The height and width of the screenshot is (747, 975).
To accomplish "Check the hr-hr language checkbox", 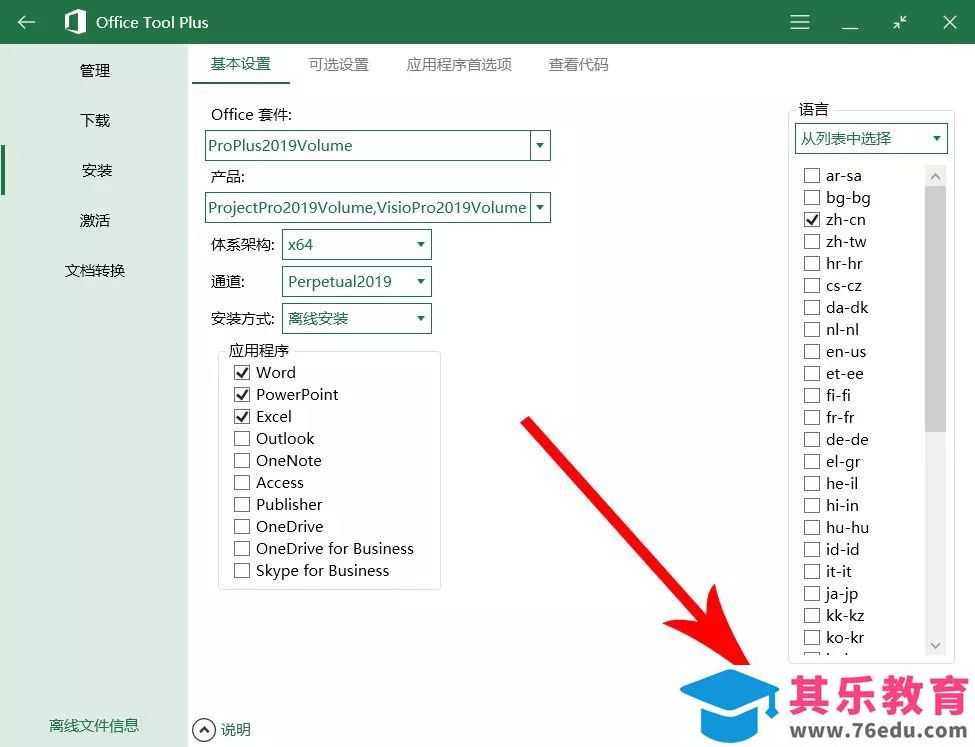I will tap(811, 264).
